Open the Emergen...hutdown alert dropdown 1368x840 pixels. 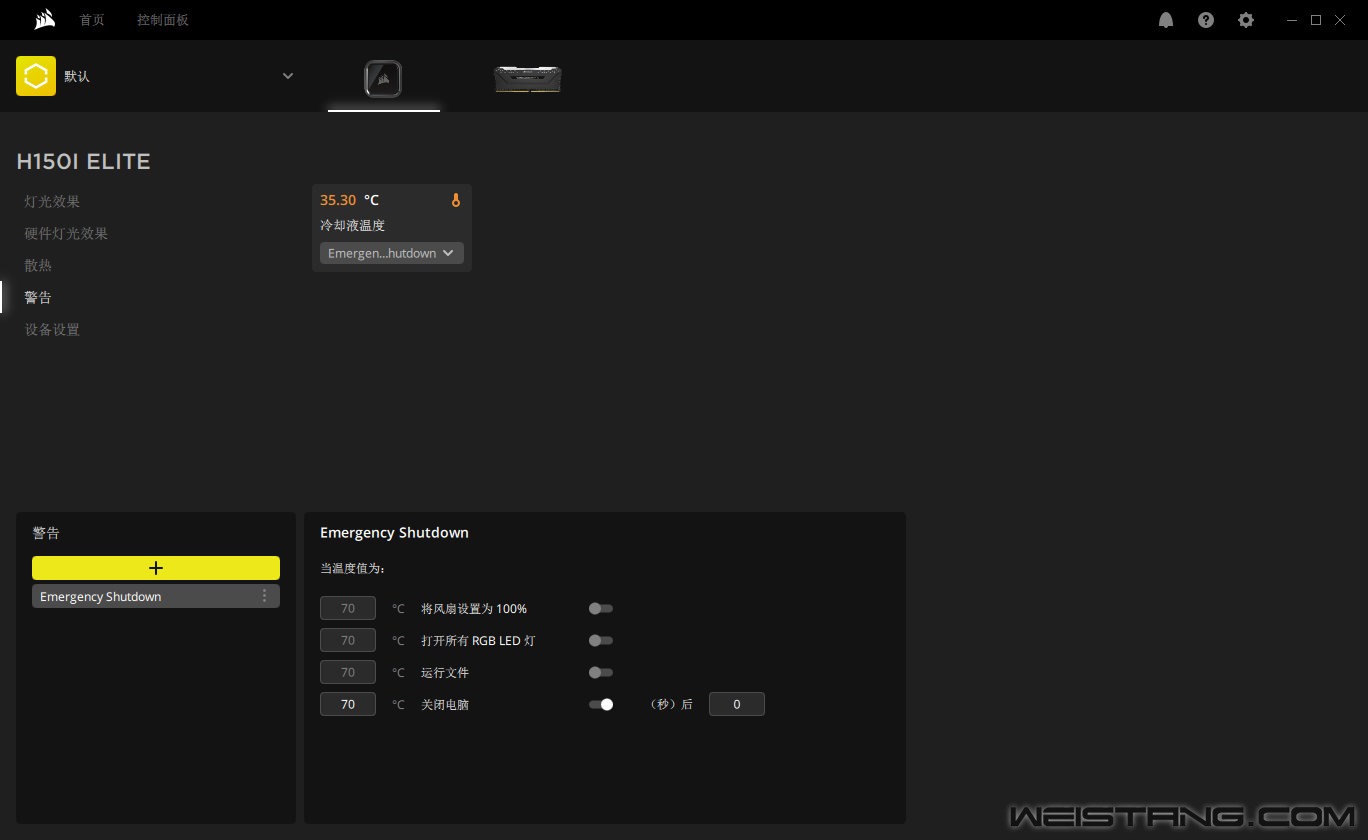(x=392, y=253)
